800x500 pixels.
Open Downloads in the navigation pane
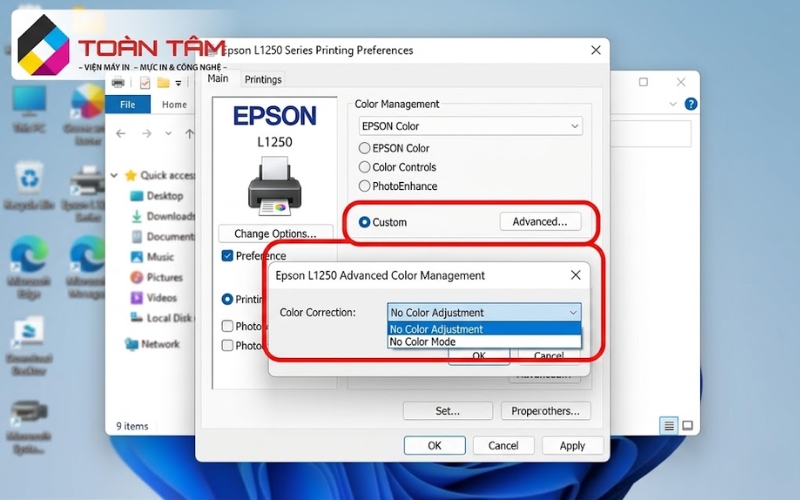pos(163,216)
